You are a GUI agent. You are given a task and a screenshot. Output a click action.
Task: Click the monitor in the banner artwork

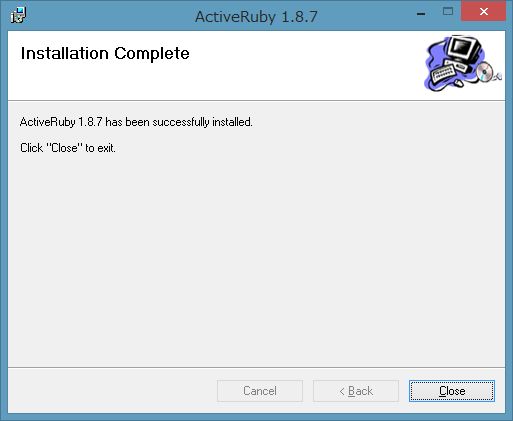pos(463,49)
